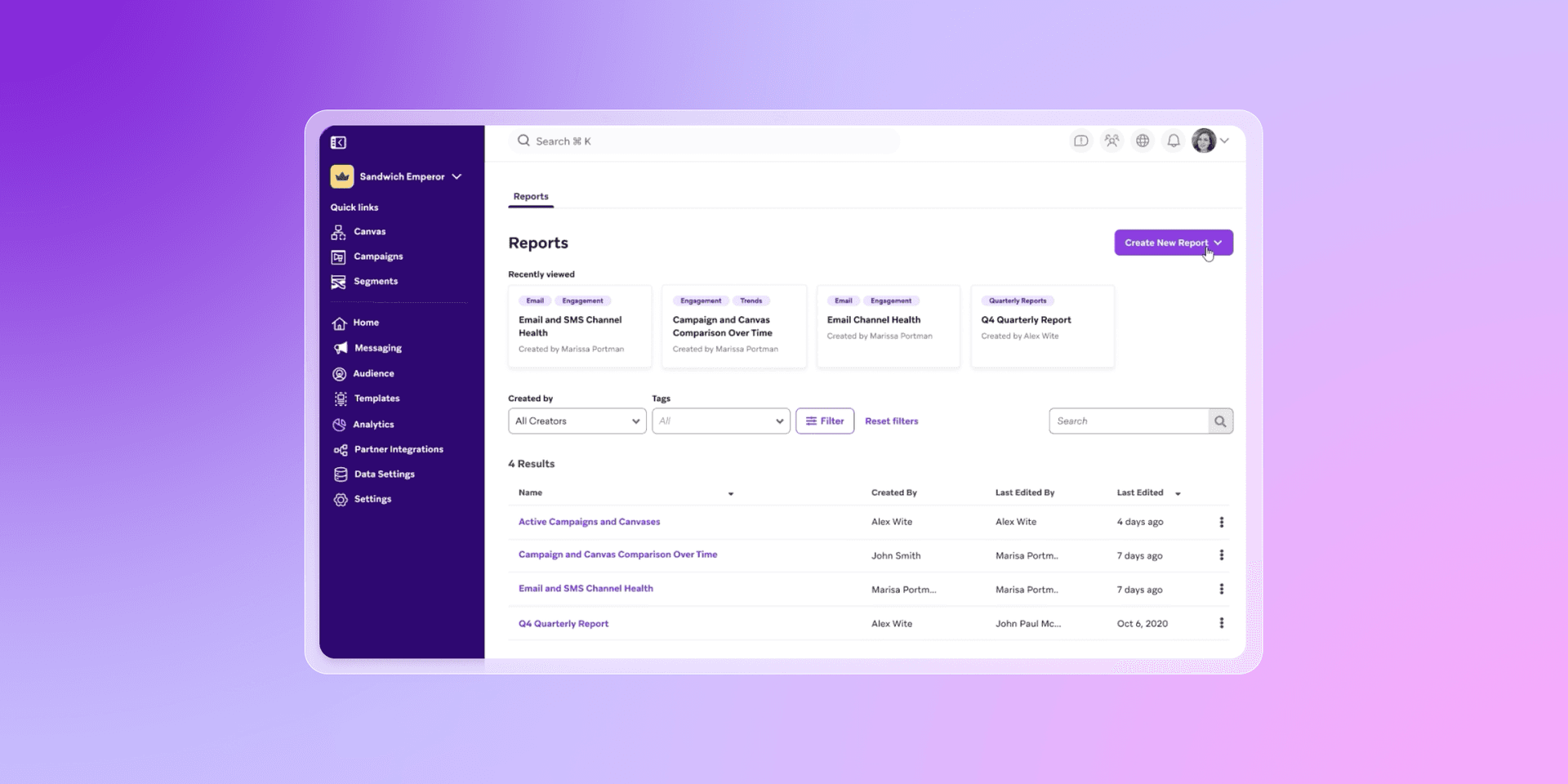Open the All Creators dropdown
Viewport: 1568px width, 784px height.
click(x=577, y=421)
